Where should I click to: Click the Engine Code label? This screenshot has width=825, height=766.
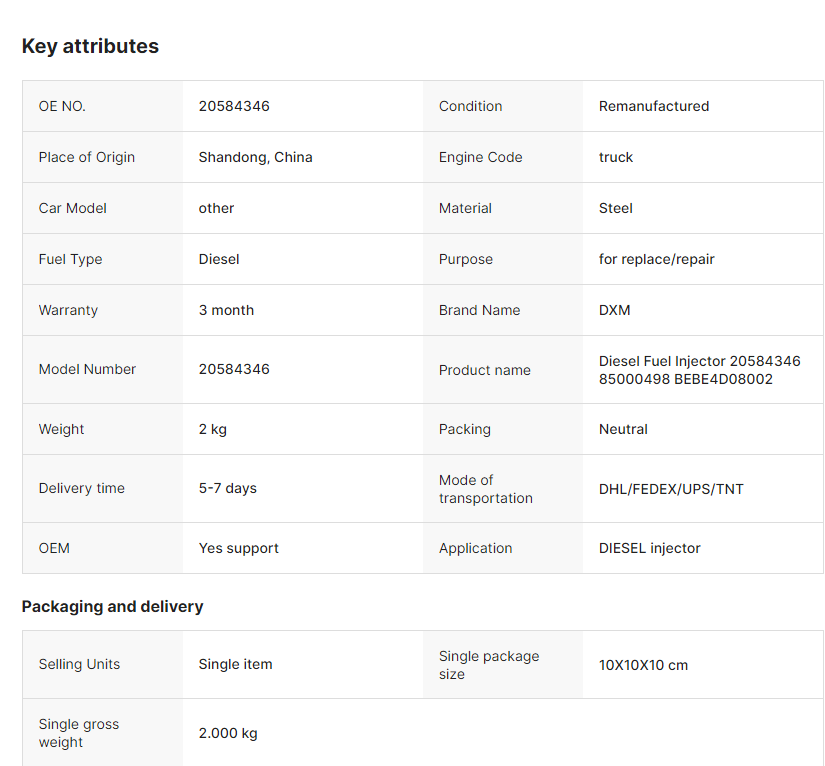point(480,157)
